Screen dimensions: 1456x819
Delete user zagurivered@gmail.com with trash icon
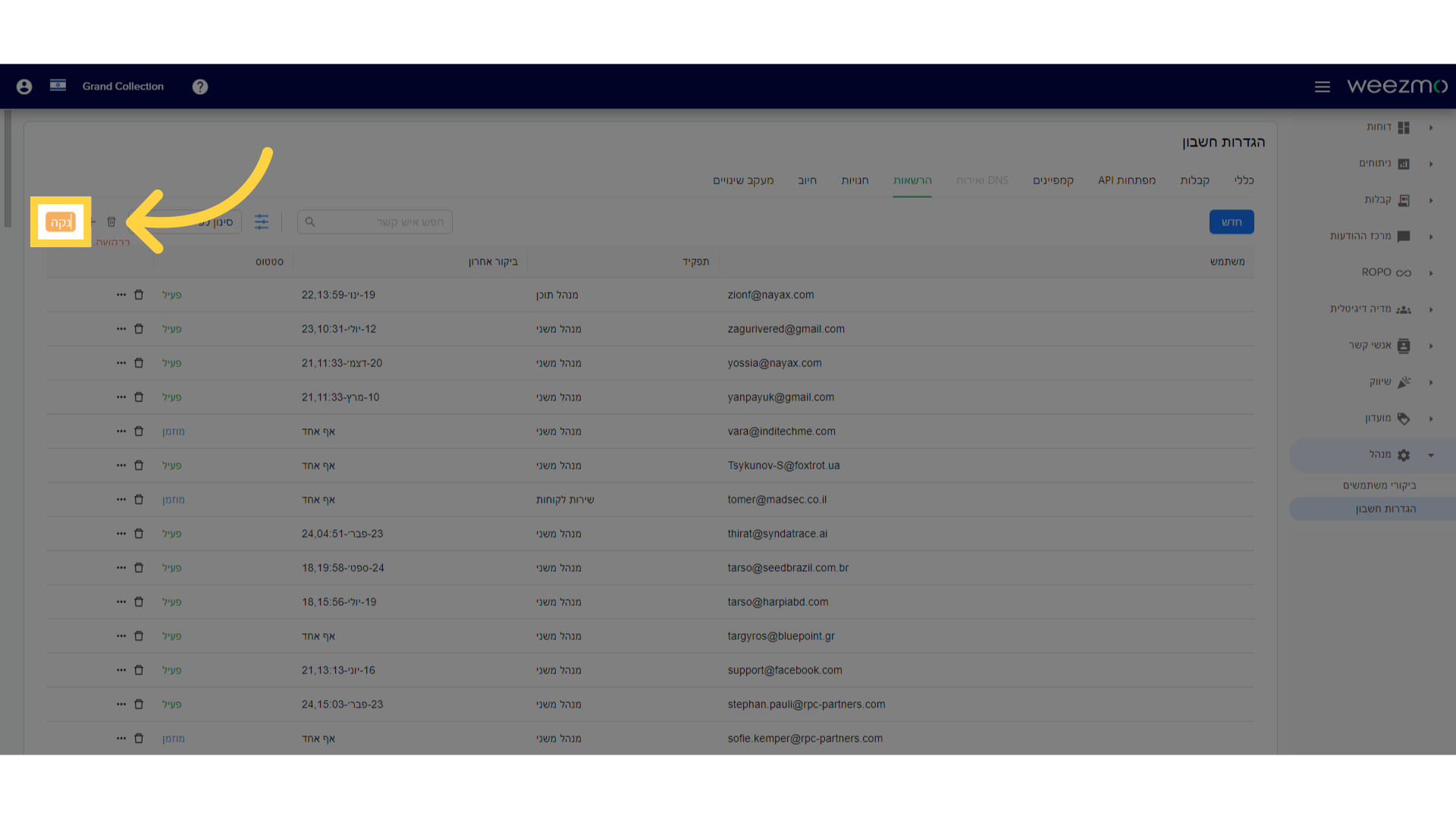pos(139,328)
